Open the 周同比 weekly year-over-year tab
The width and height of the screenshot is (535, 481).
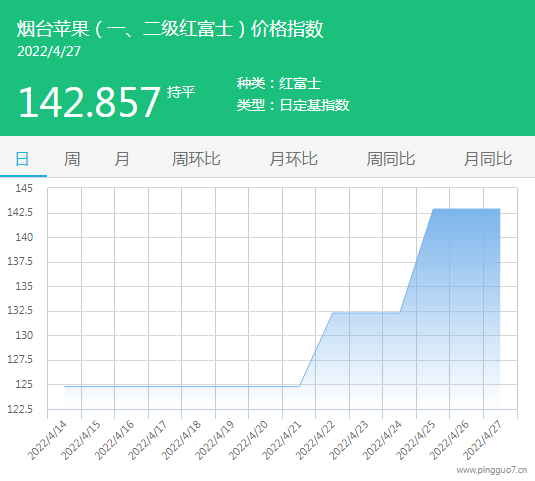pos(390,159)
